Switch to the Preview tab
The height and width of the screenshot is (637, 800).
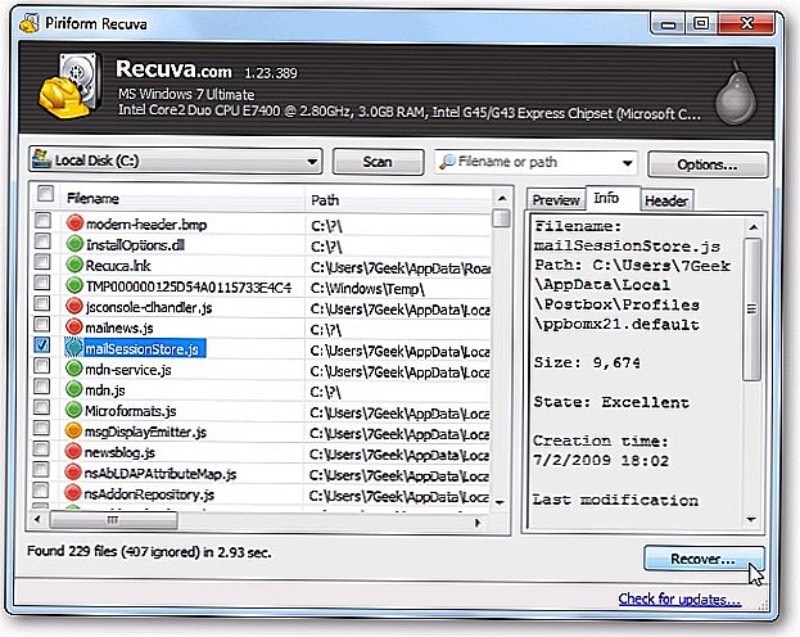pyautogui.click(x=556, y=200)
